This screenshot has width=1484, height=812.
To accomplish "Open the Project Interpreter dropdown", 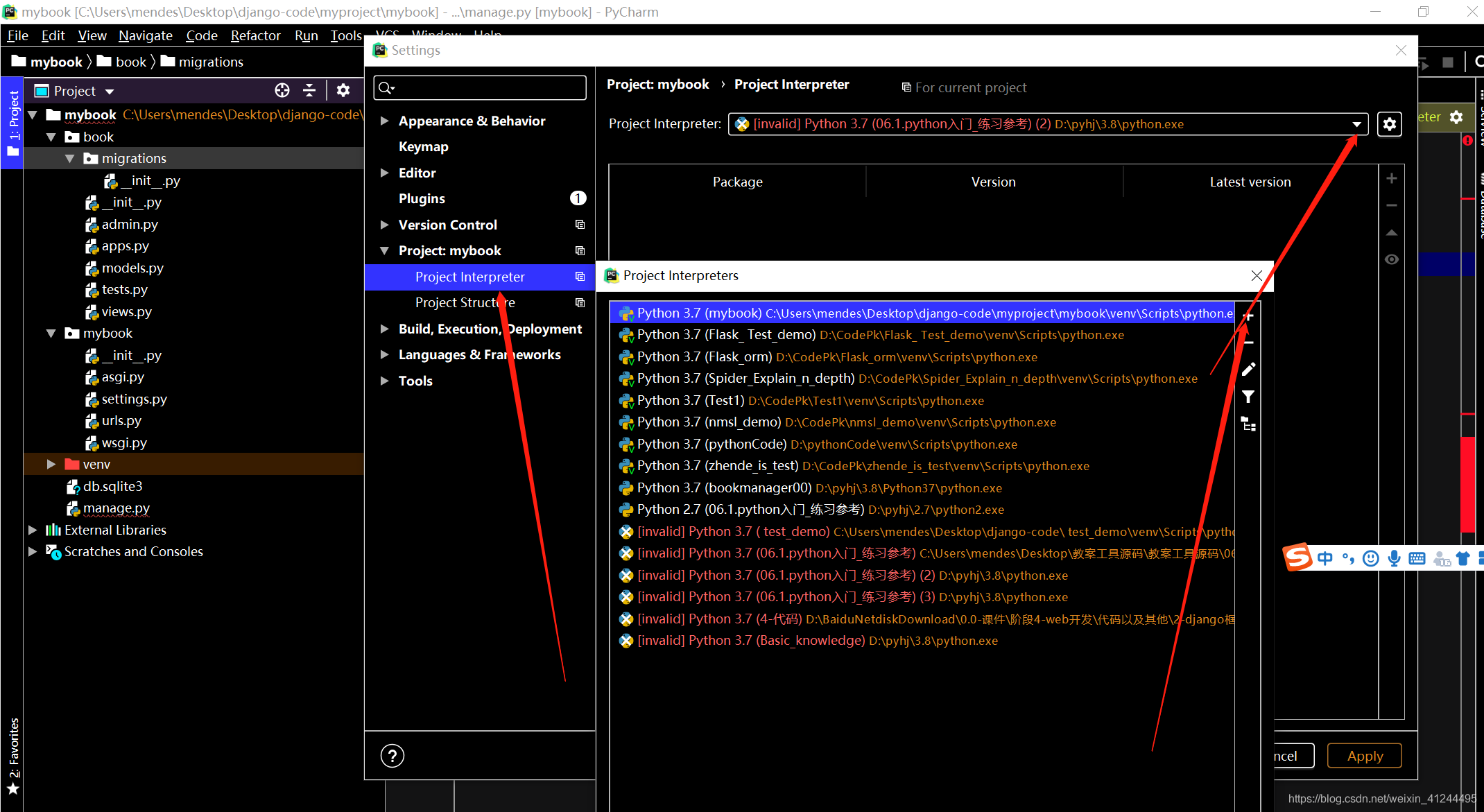I will pos(1356,124).
